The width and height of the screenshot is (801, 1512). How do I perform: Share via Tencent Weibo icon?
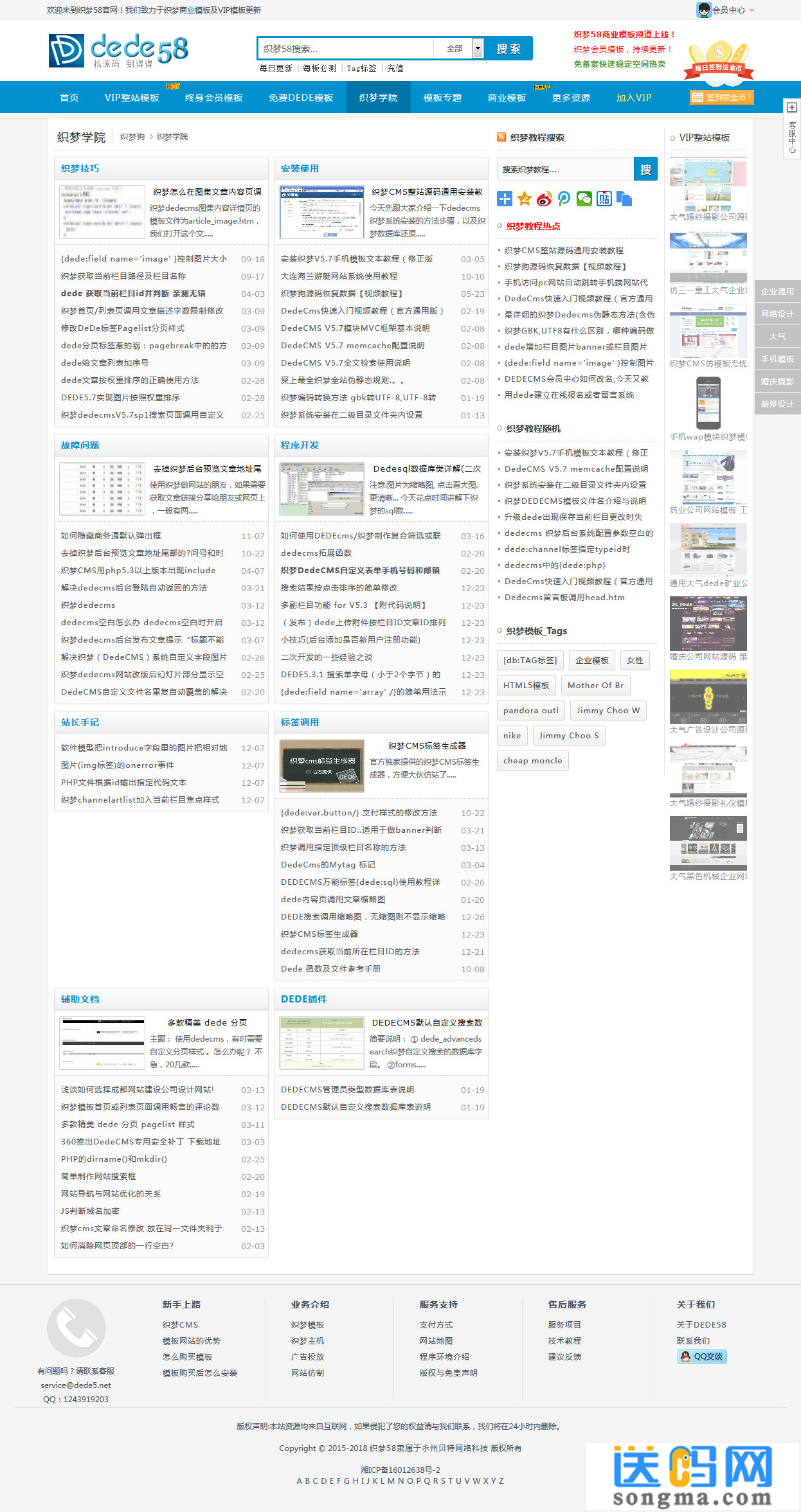click(x=564, y=199)
